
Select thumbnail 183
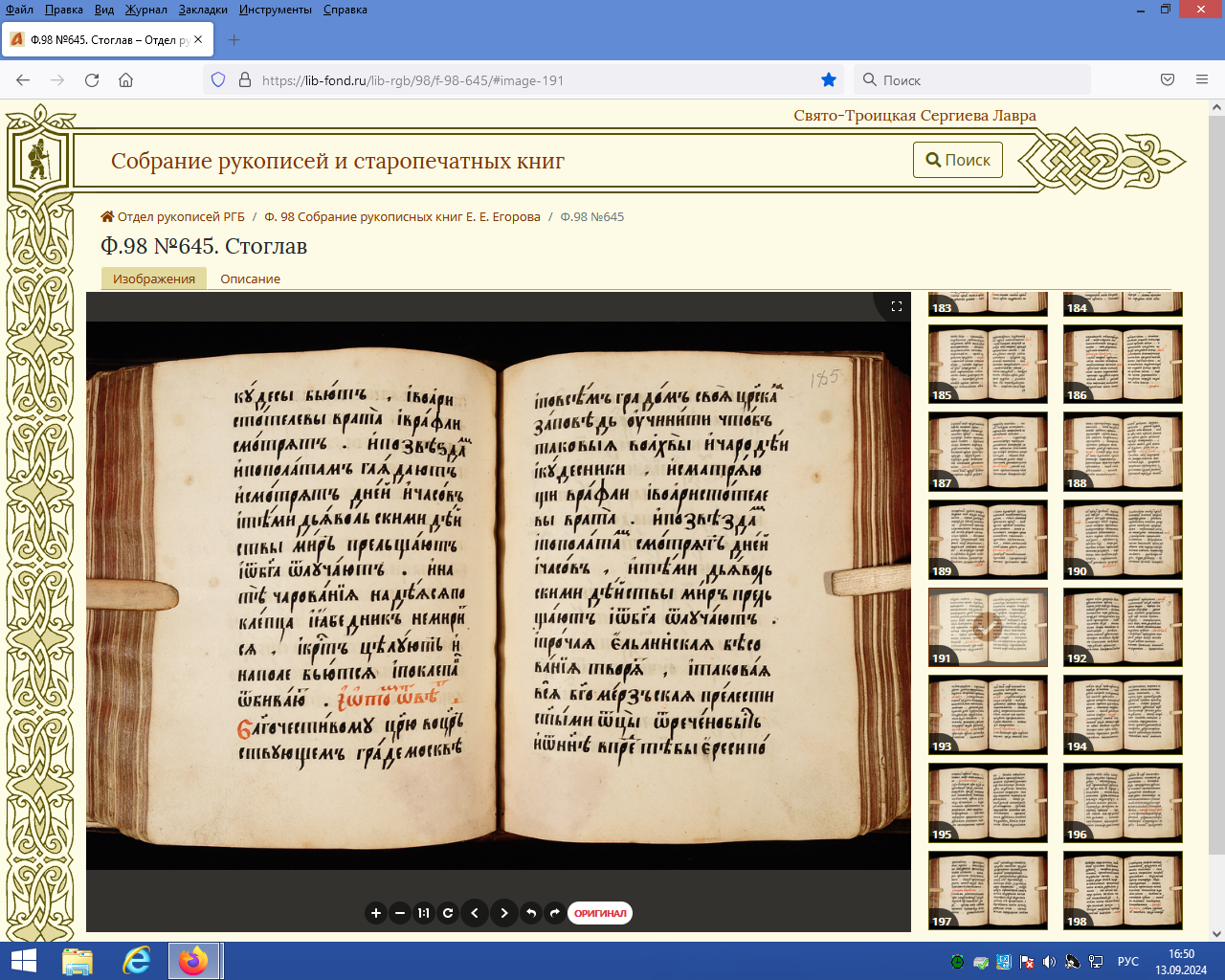tap(988, 303)
